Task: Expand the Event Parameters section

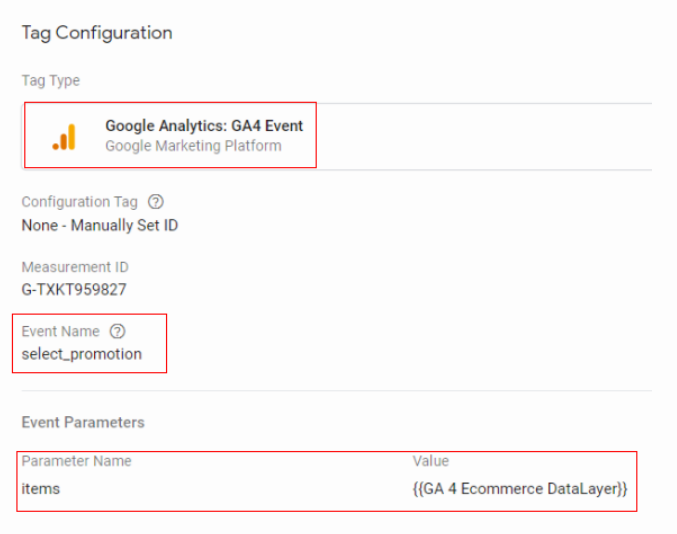Action: [x=83, y=422]
